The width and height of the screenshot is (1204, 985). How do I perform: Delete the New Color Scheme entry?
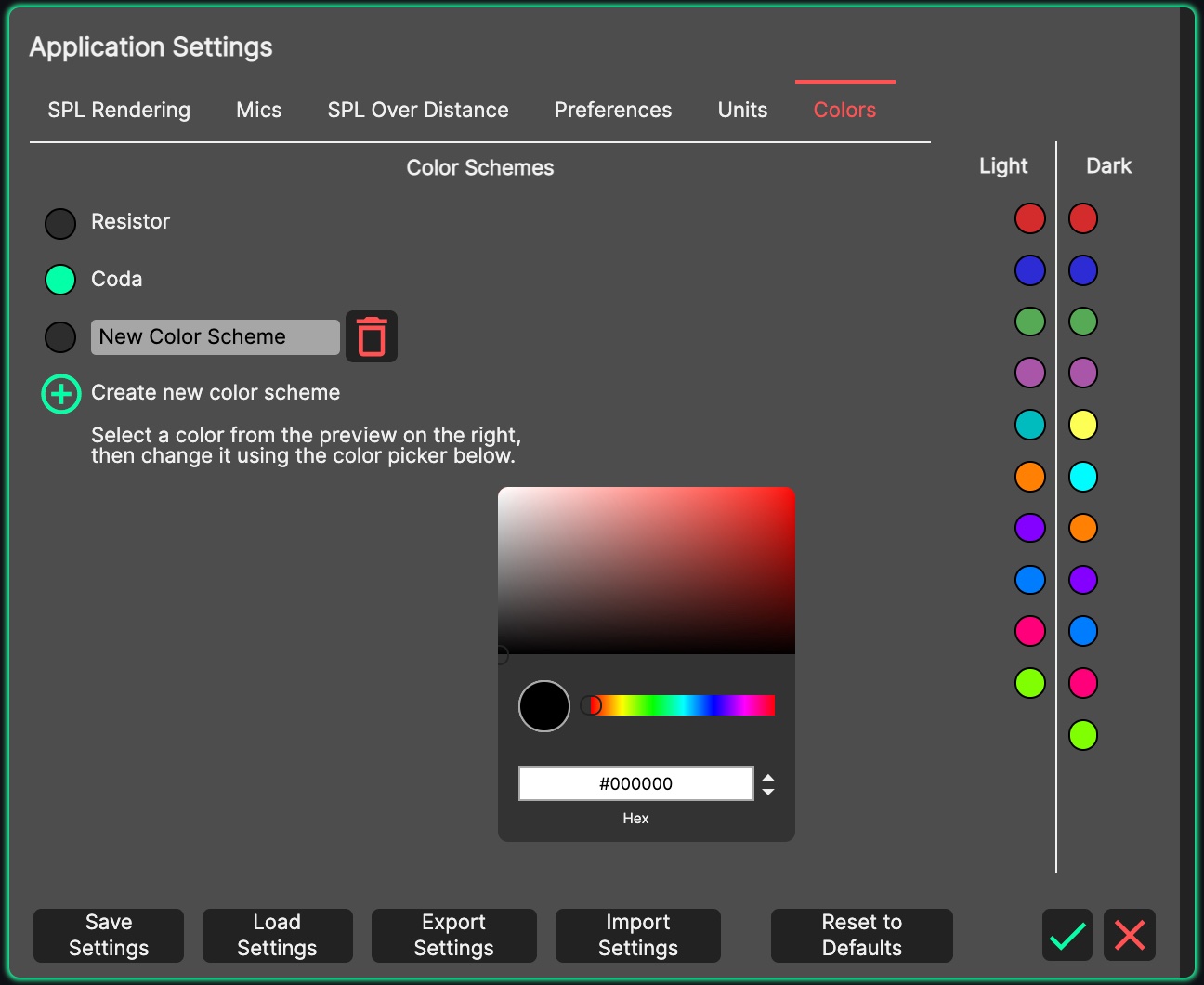pos(372,336)
